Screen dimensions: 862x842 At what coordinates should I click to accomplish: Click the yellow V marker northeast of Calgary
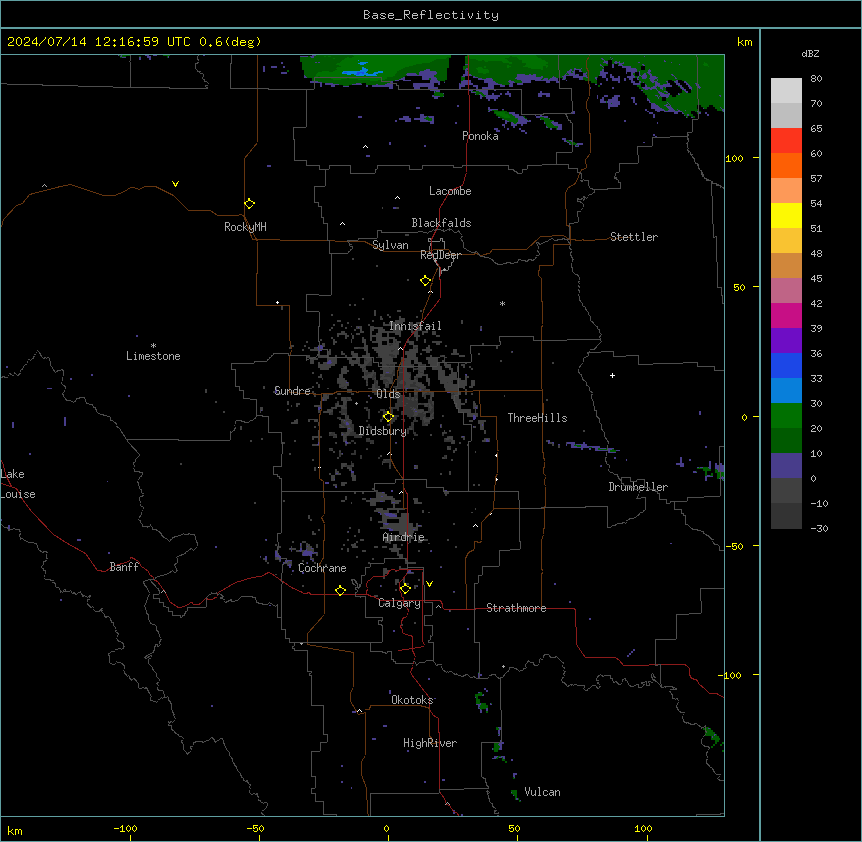pyautogui.click(x=429, y=584)
